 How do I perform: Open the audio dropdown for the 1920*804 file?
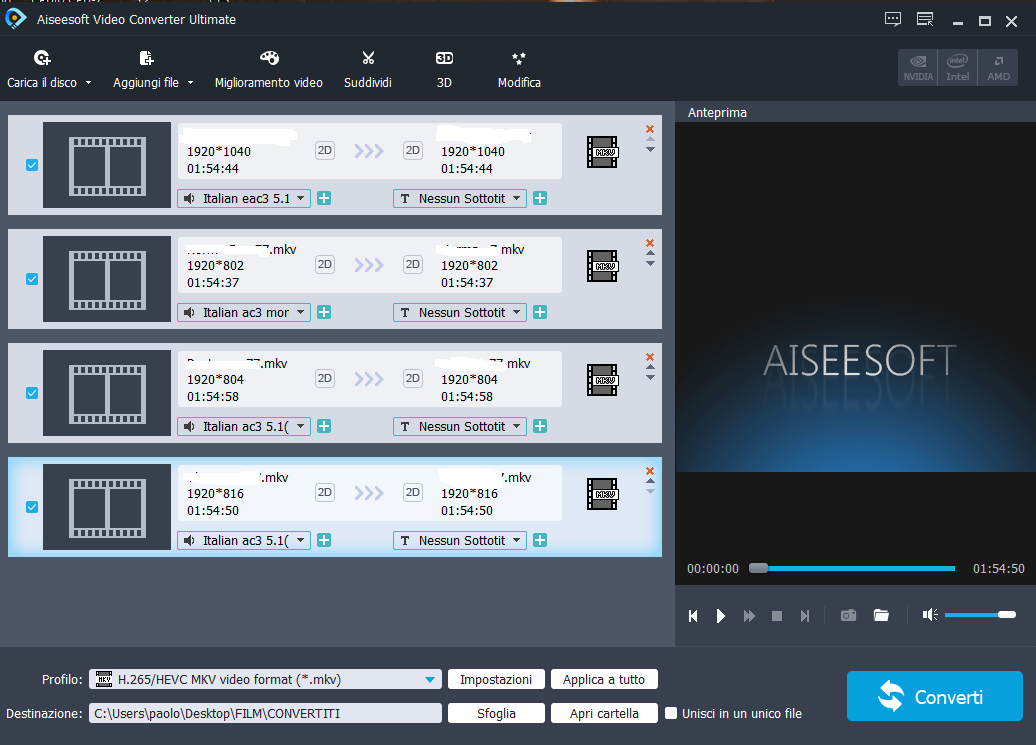(x=244, y=426)
